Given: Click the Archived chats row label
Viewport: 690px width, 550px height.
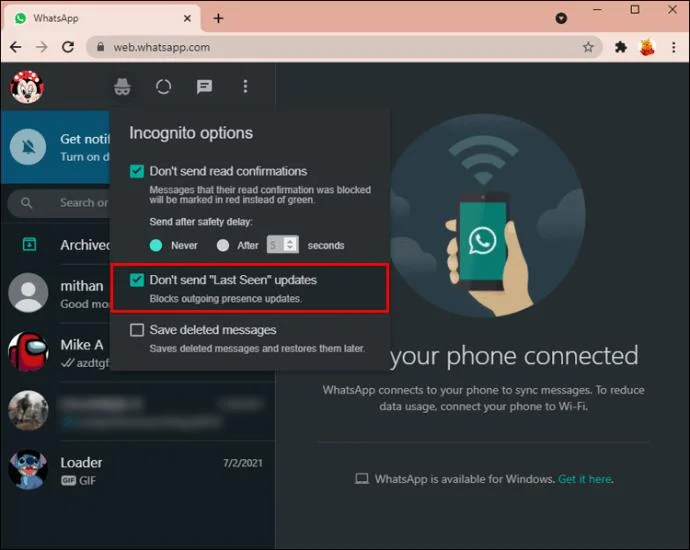Looking at the screenshot, I should coord(85,245).
